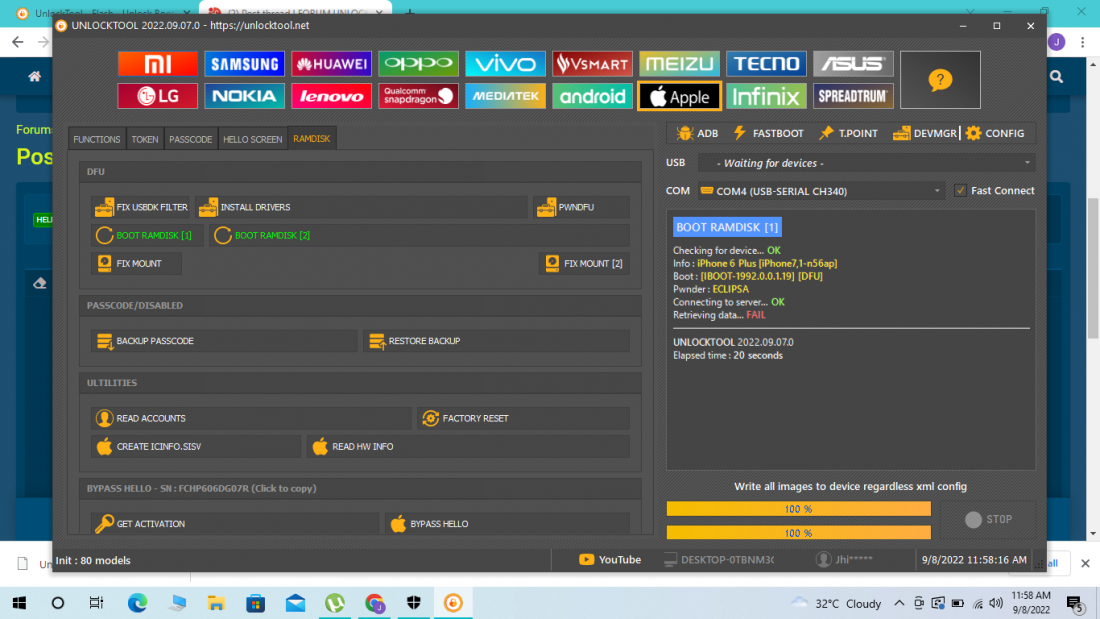The height and width of the screenshot is (619, 1100).
Task: Select the Android logo
Action: click(592, 96)
